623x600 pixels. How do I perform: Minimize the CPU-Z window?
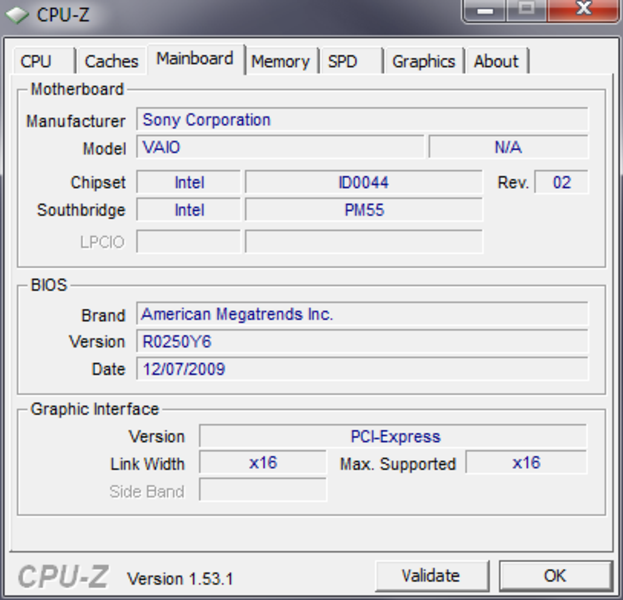pos(485,10)
